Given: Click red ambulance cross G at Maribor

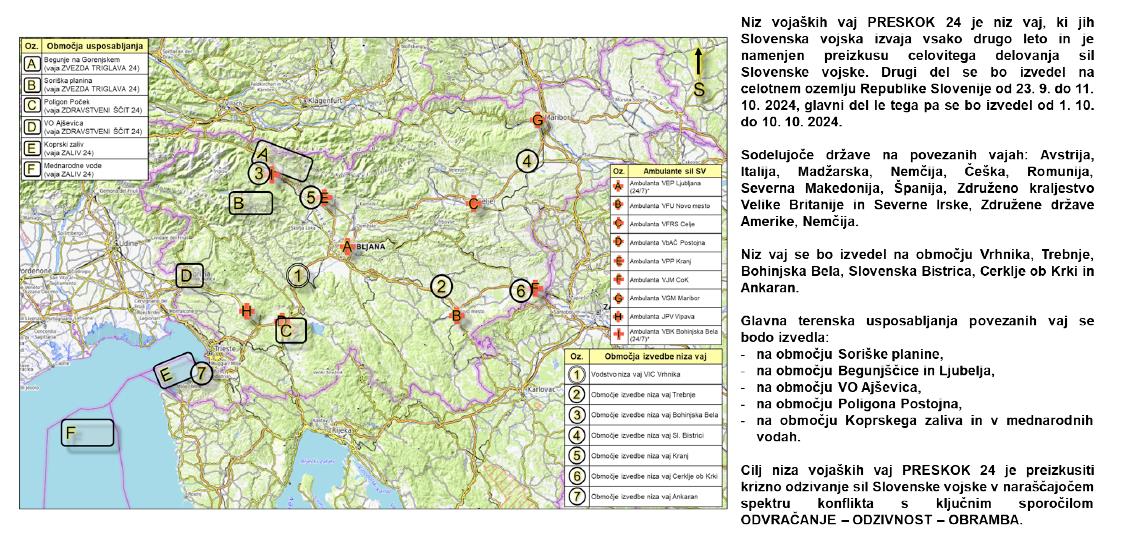Looking at the screenshot, I should (x=537, y=120).
